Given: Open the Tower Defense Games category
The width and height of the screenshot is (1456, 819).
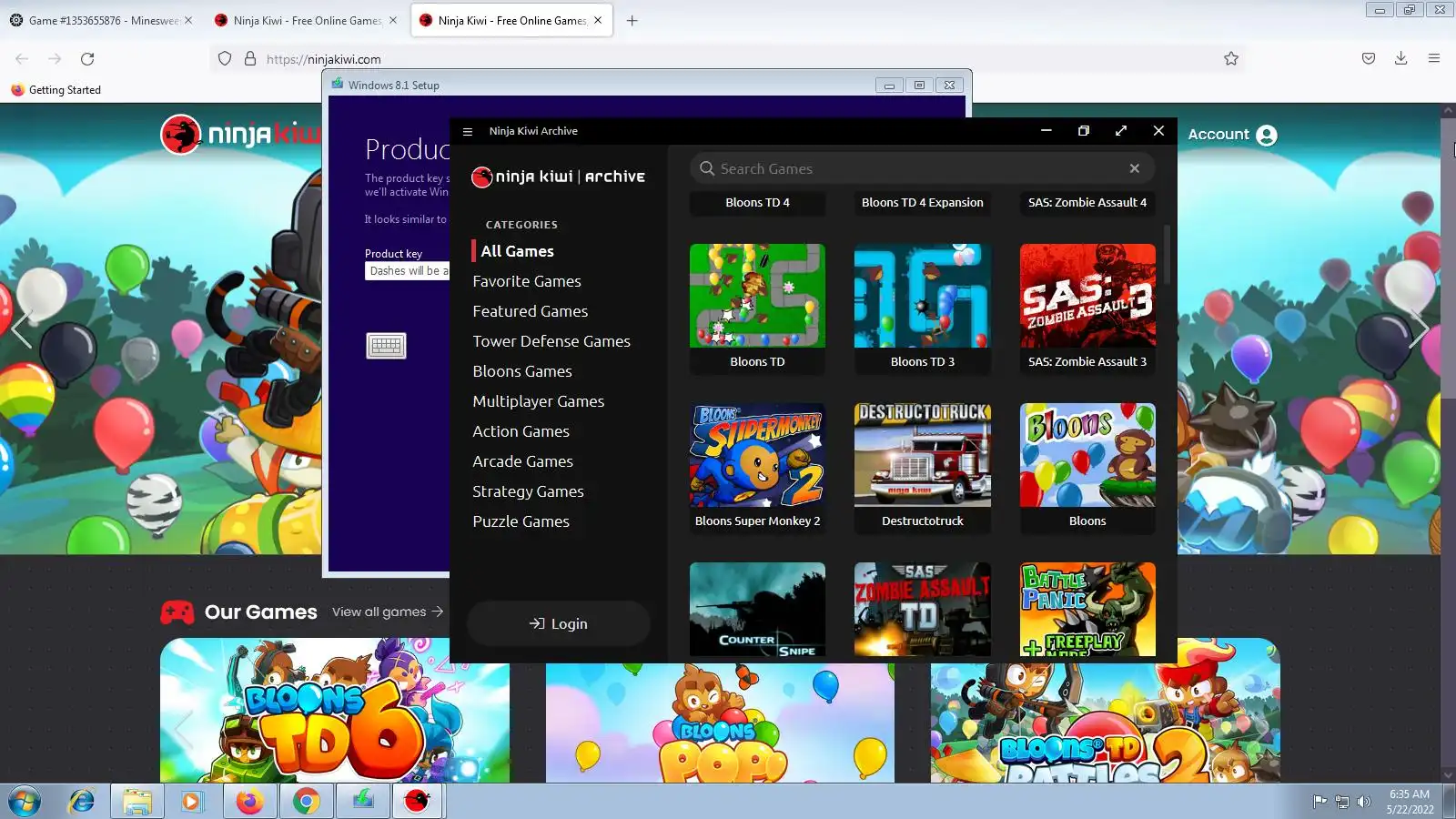Looking at the screenshot, I should point(551,341).
